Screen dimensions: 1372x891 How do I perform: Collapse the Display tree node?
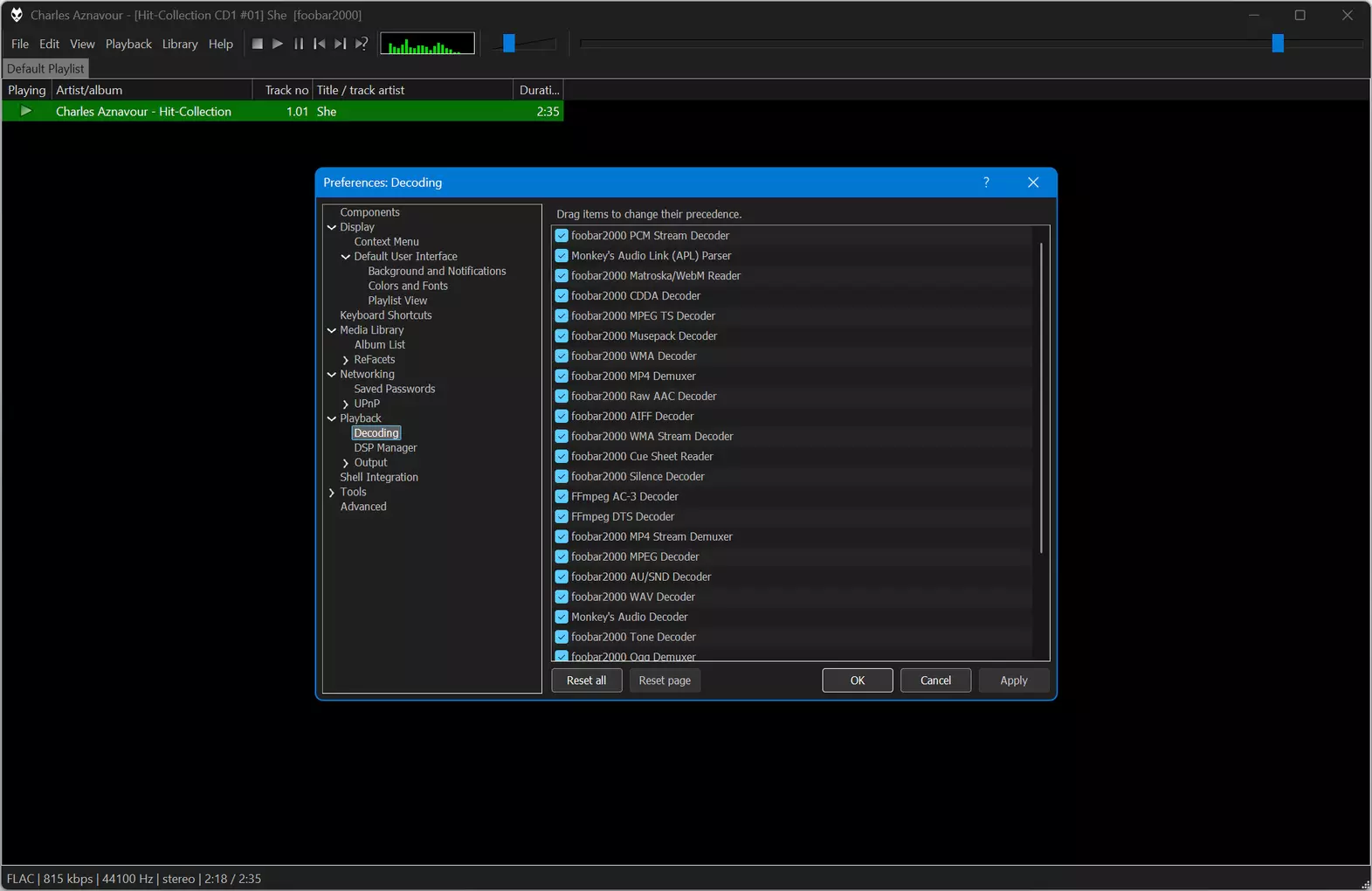[x=332, y=227]
